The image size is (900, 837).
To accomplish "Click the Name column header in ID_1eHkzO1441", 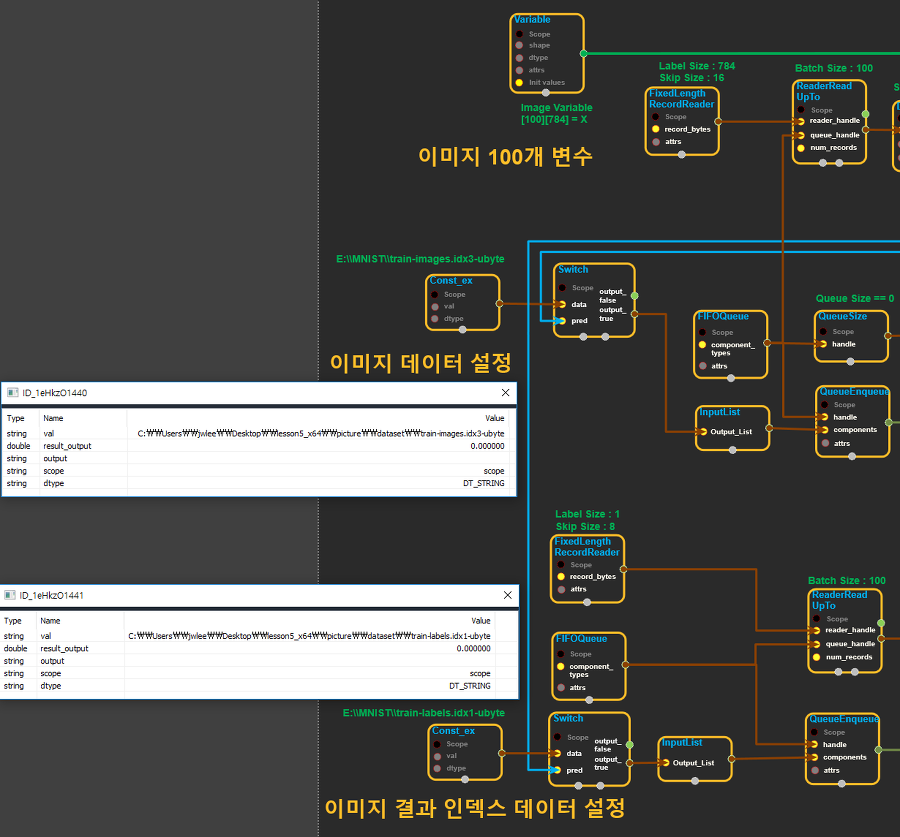I will tap(51, 621).
